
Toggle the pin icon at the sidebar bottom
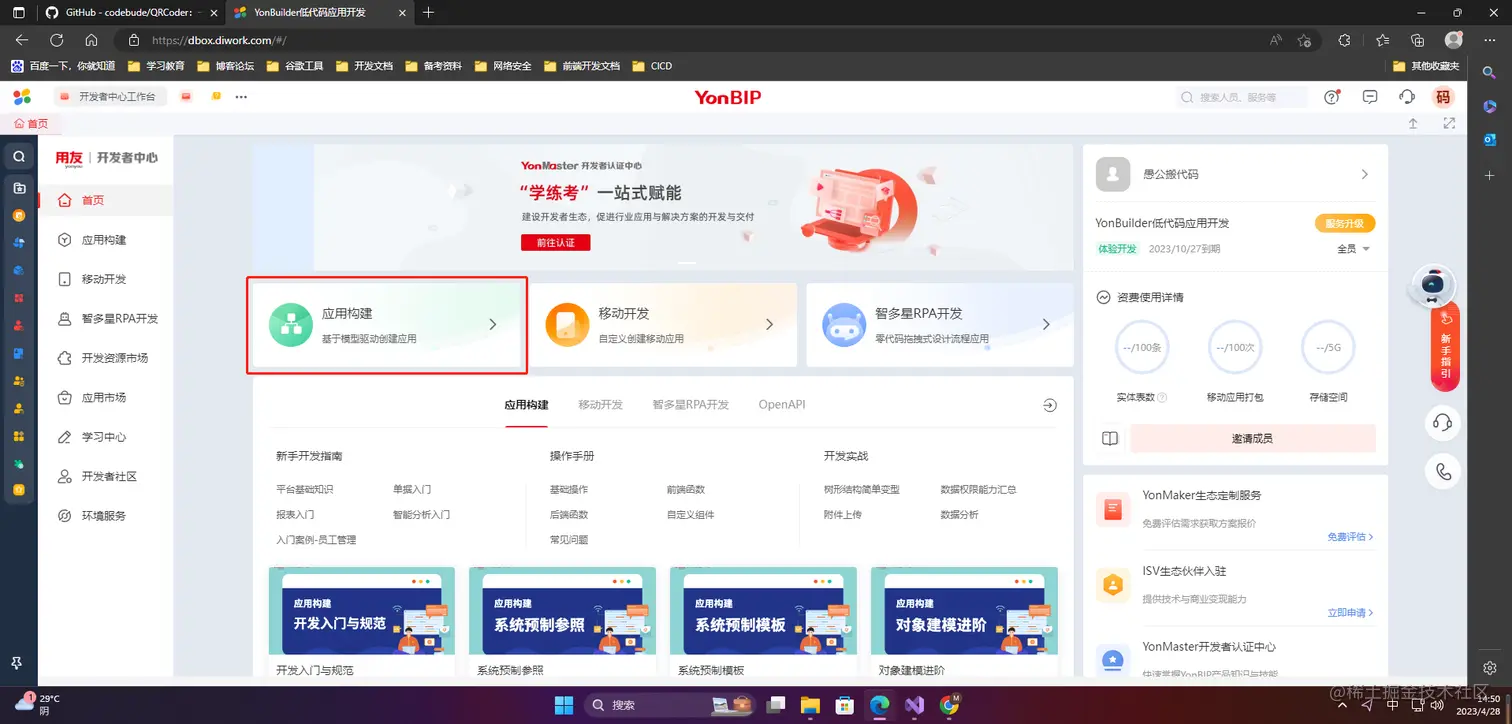[x=18, y=663]
